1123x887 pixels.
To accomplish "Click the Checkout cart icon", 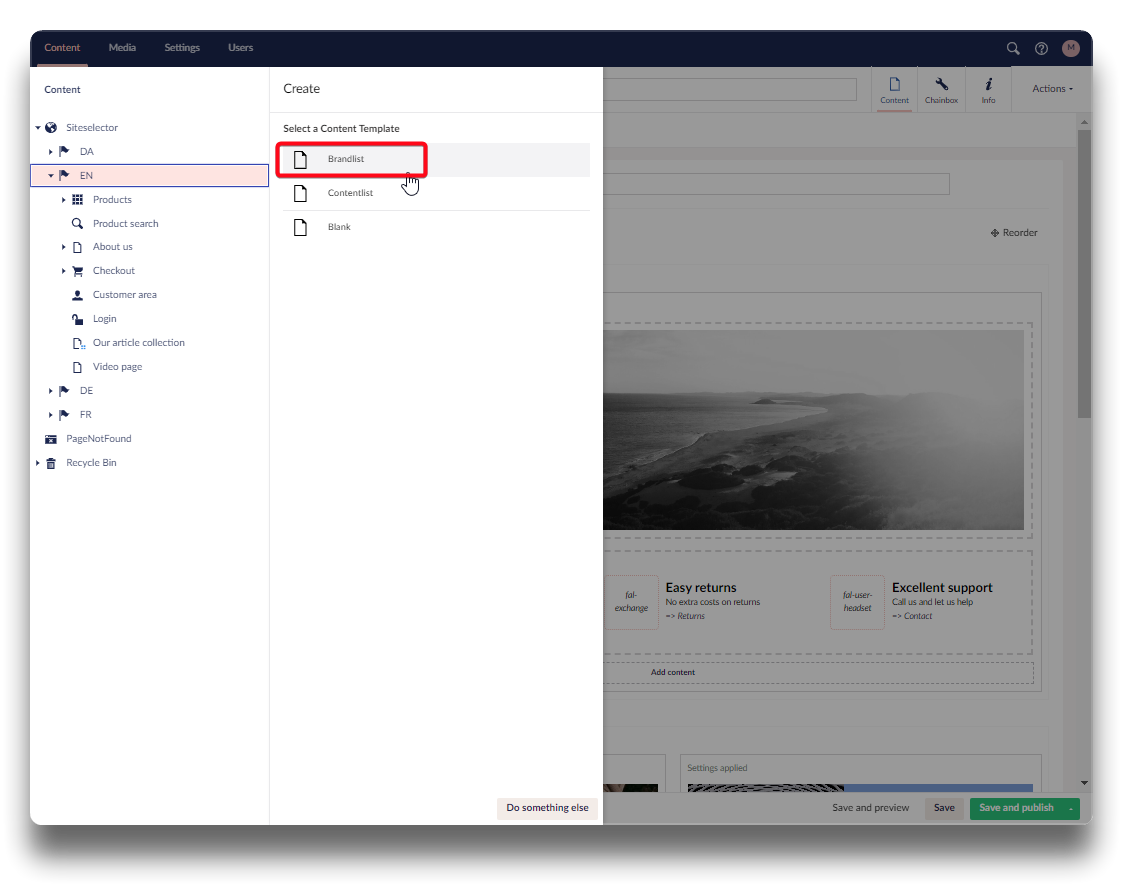I will 78,271.
